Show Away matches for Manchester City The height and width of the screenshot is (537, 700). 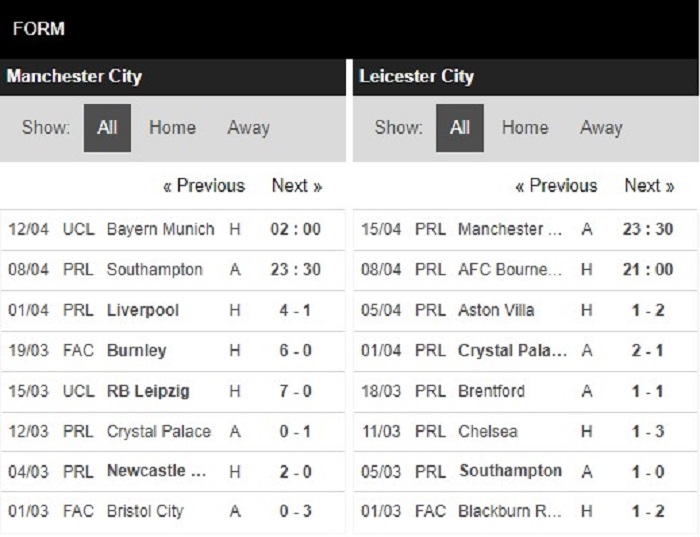248,128
